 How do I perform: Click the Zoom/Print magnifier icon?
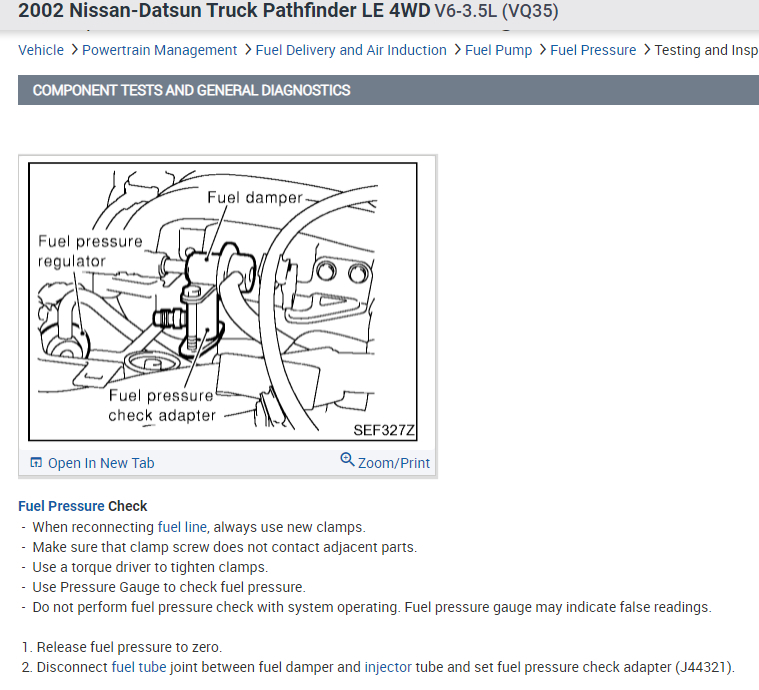(x=347, y=459)
